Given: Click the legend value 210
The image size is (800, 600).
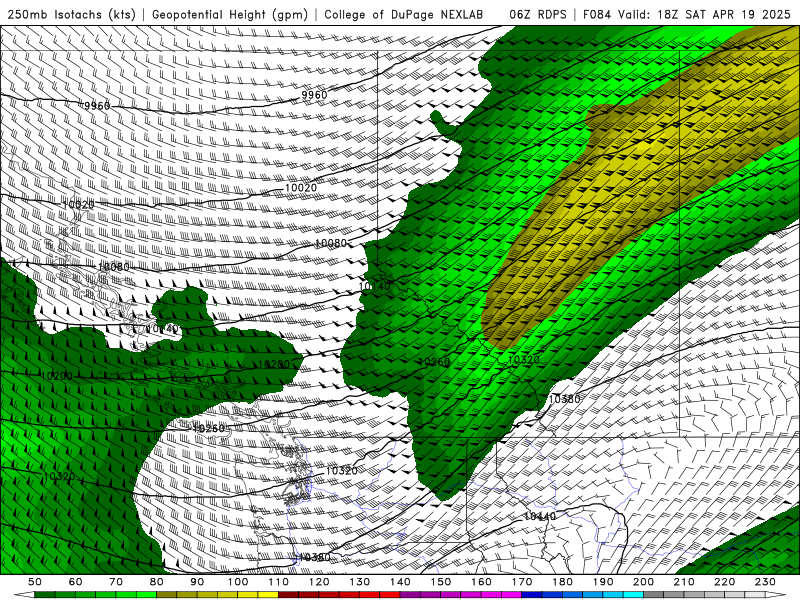Looking at the screenshot, I should (684, 582).
